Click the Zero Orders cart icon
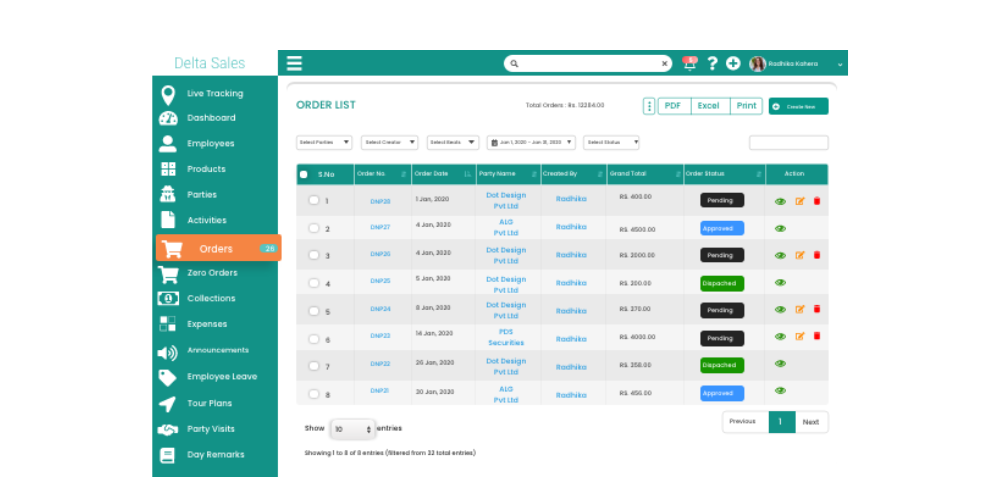 168,274
